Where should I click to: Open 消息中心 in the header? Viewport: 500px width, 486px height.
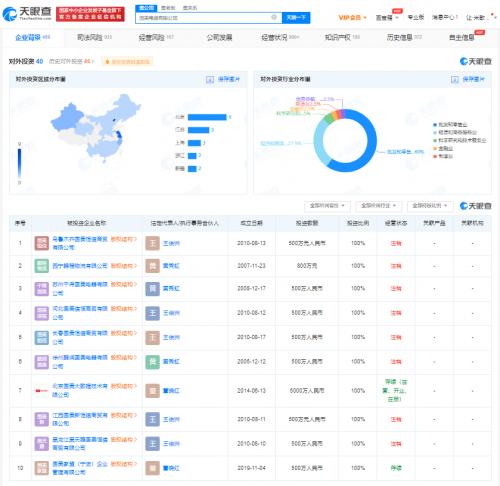[x=445, y=17]
